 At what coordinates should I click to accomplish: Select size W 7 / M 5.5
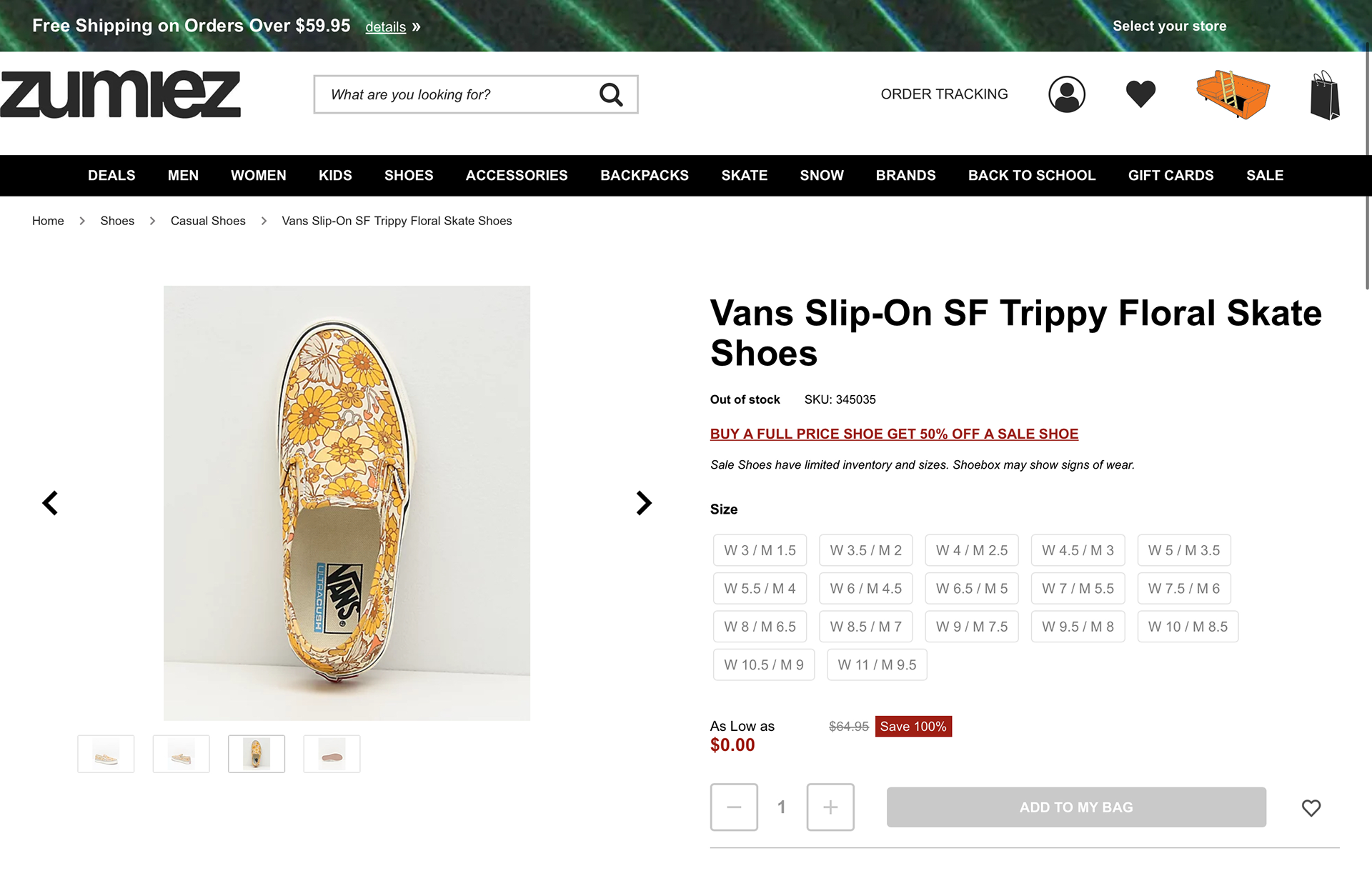tap(1078, 589)
